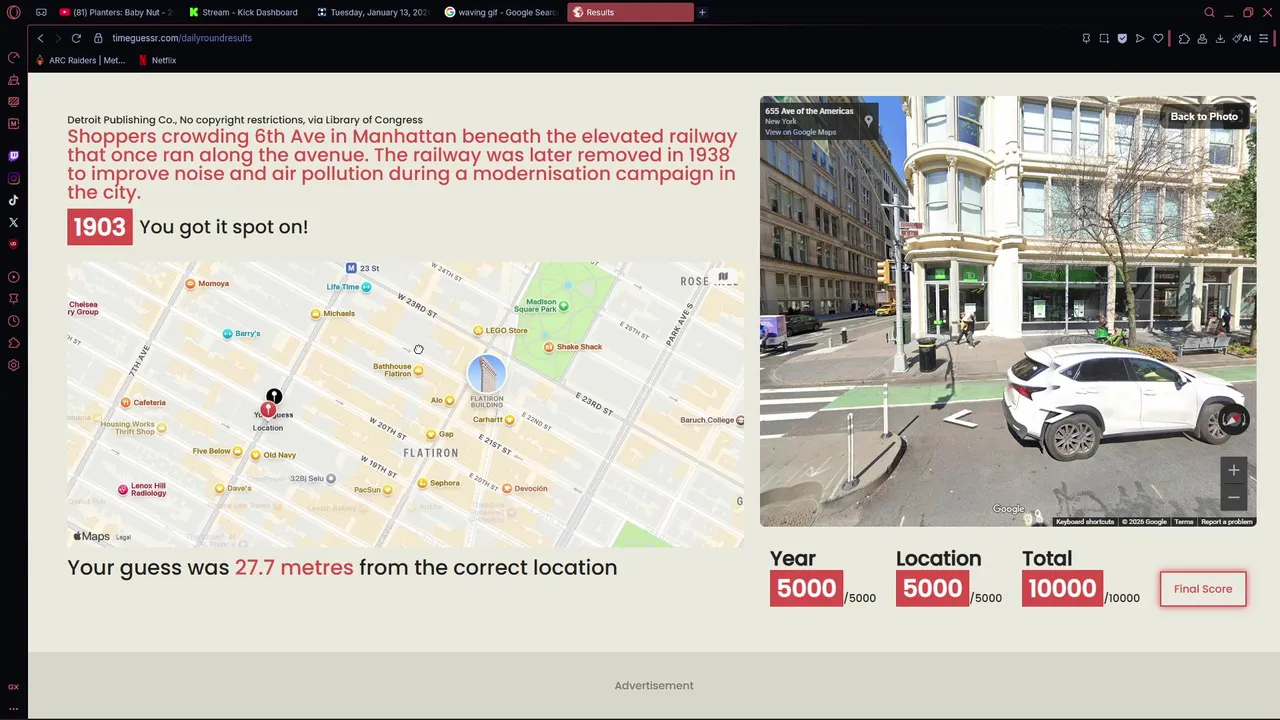Image resolution: width=1280 pixels, height=720 pixels.
Task: Click Five Below map marker
Action: point(237,451)
